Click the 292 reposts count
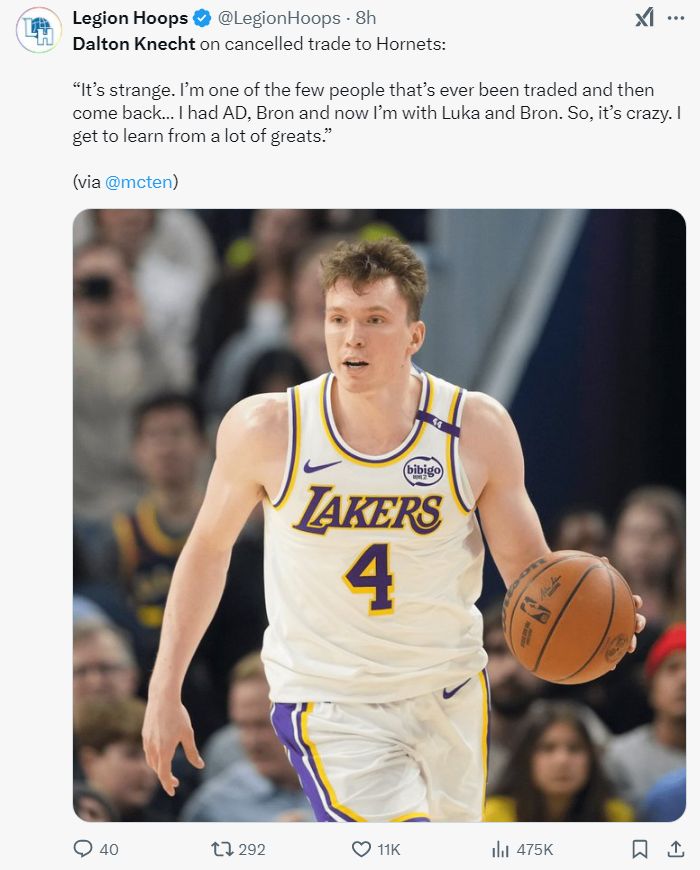The image size is (700, 870). pos(252,849)
